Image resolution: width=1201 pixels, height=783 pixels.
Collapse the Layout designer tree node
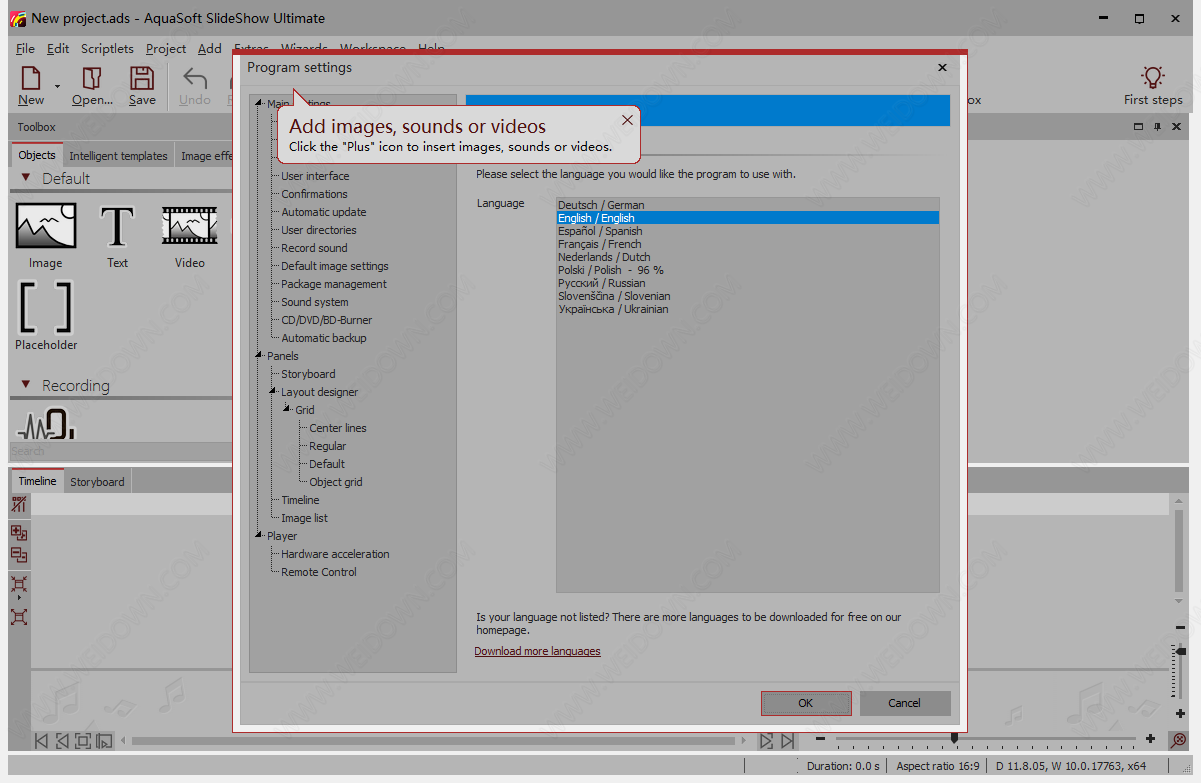coord(273,392)
